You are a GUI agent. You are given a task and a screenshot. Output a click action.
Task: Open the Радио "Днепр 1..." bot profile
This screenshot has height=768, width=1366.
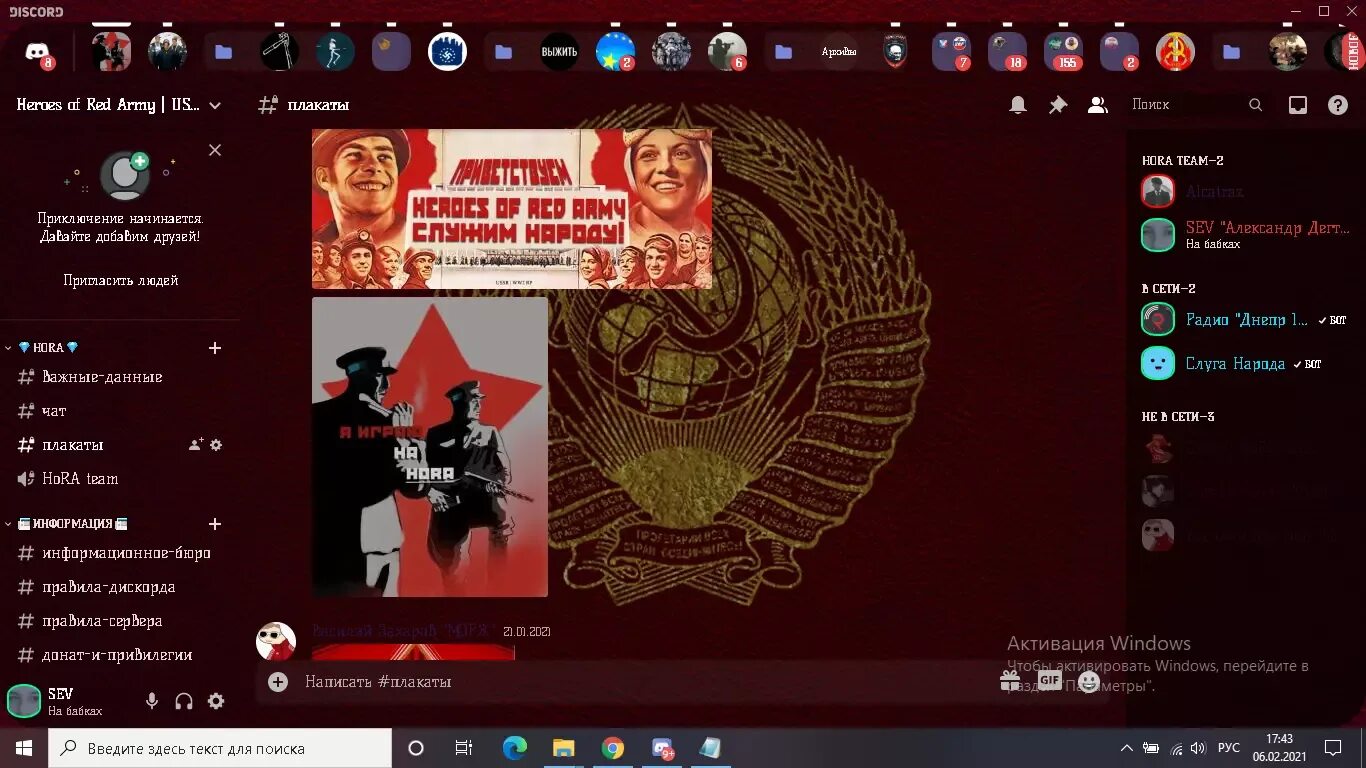tap(1246, 320)
